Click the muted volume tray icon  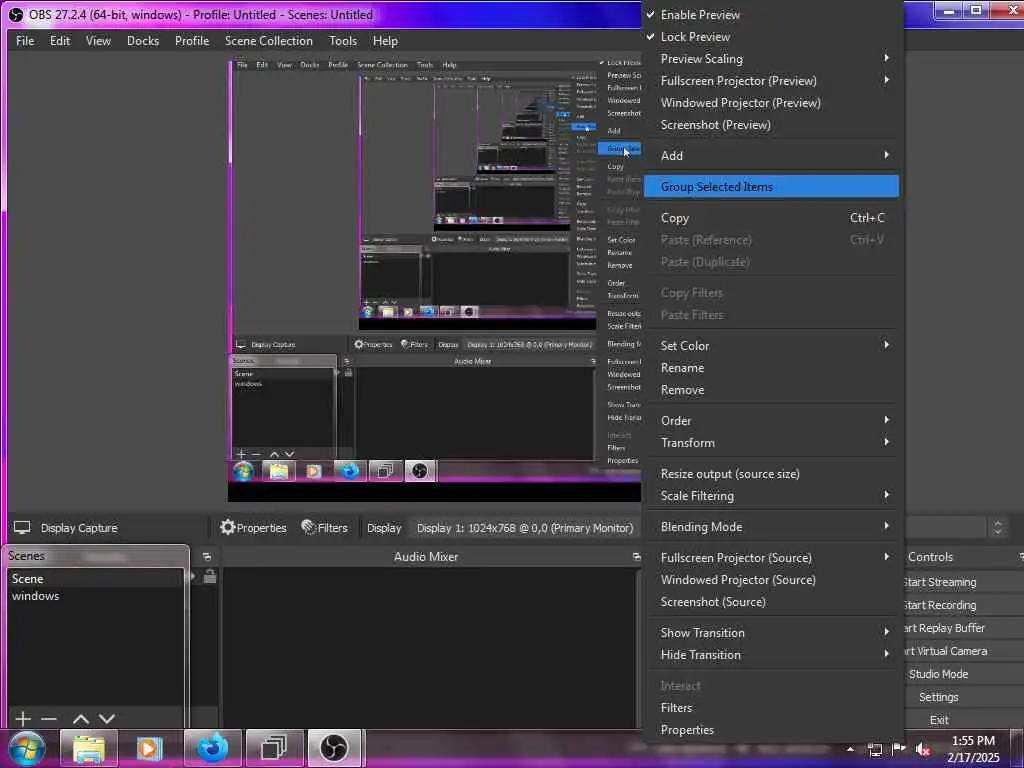(923, 750)
